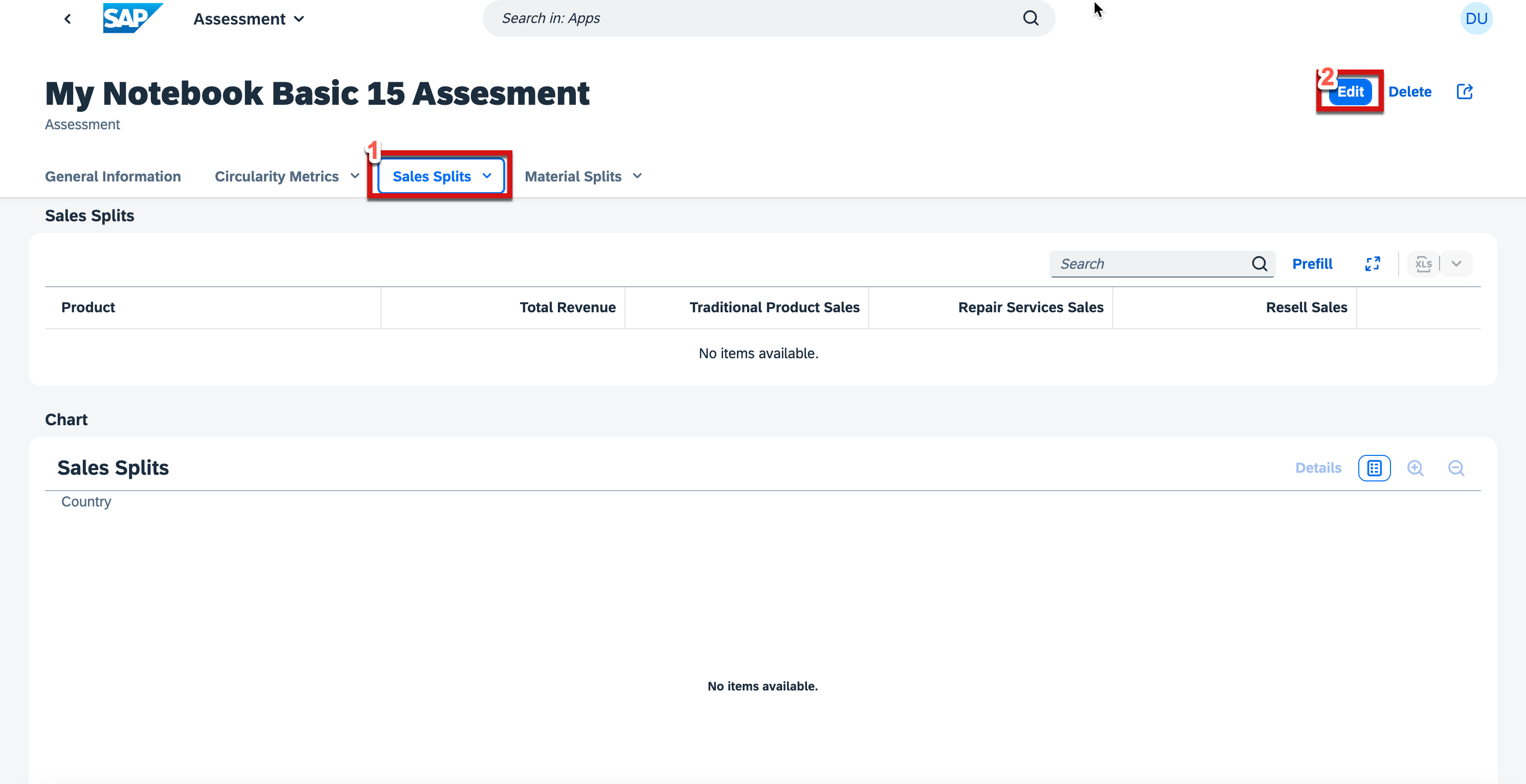Image resolution: width=1526 pixels, height=784 pixels.
Task: Switch to the General Information tab
Action: (113, 176)
